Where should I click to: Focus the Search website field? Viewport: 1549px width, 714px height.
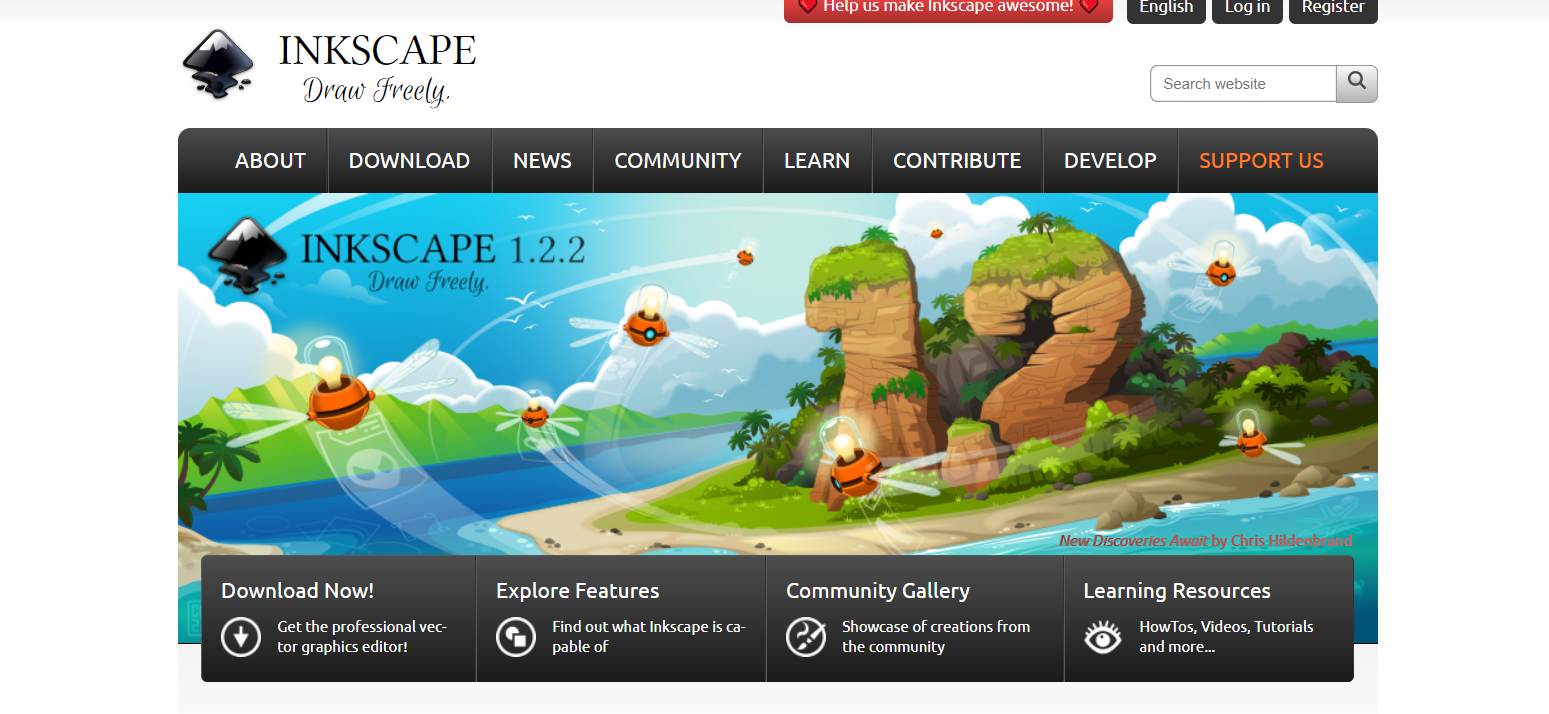tap(1243, 84)
